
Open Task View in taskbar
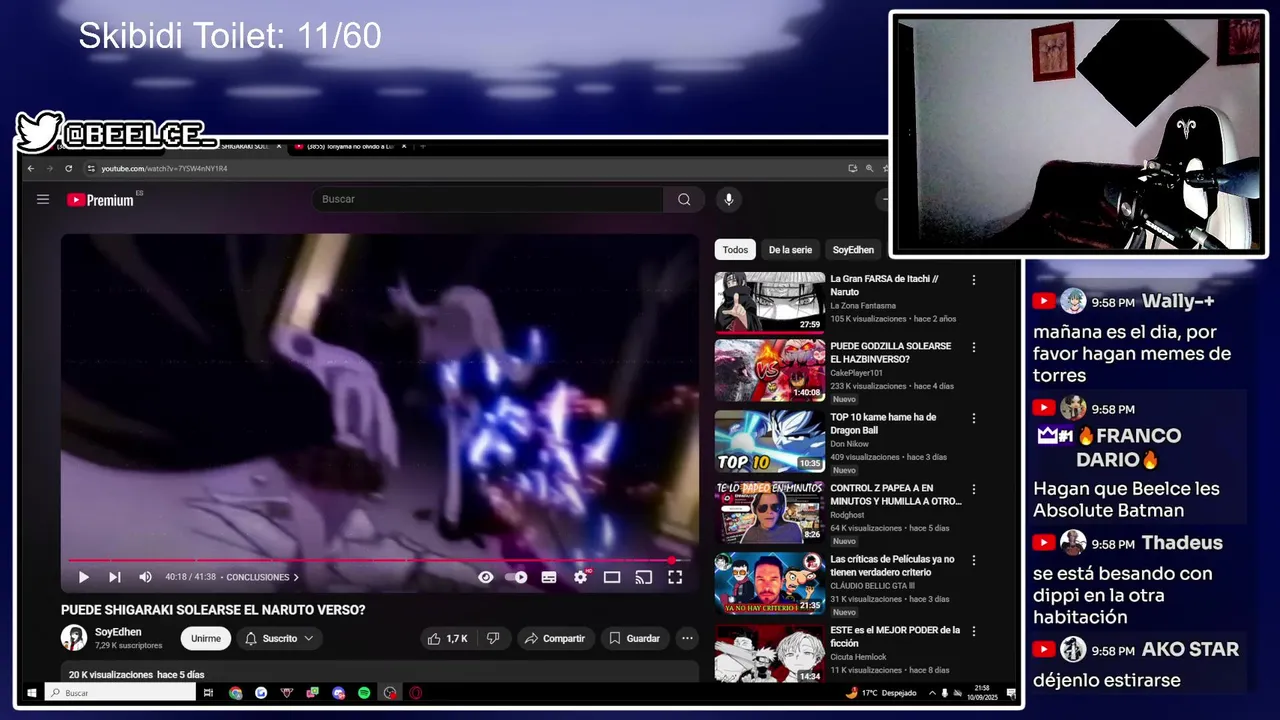pyautogui.click(x=208, y=693)
